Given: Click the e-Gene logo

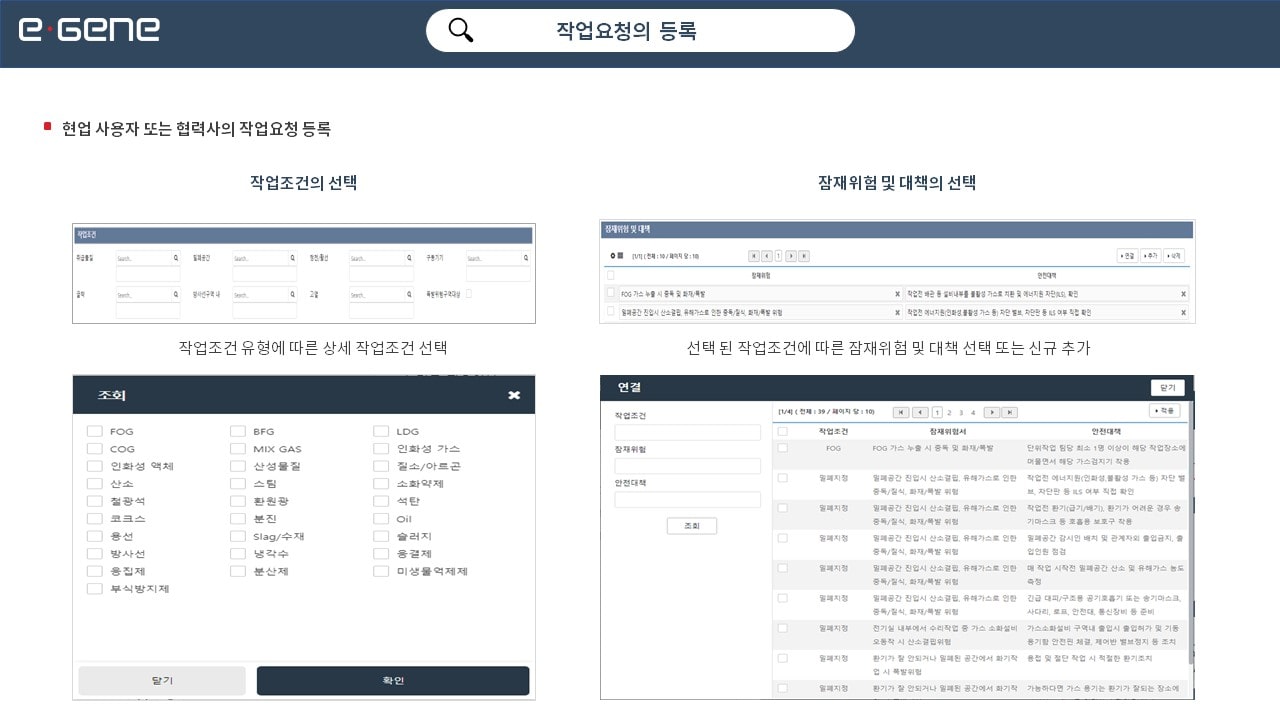Looking at the screenshot, I should click(x=89, y=30).
